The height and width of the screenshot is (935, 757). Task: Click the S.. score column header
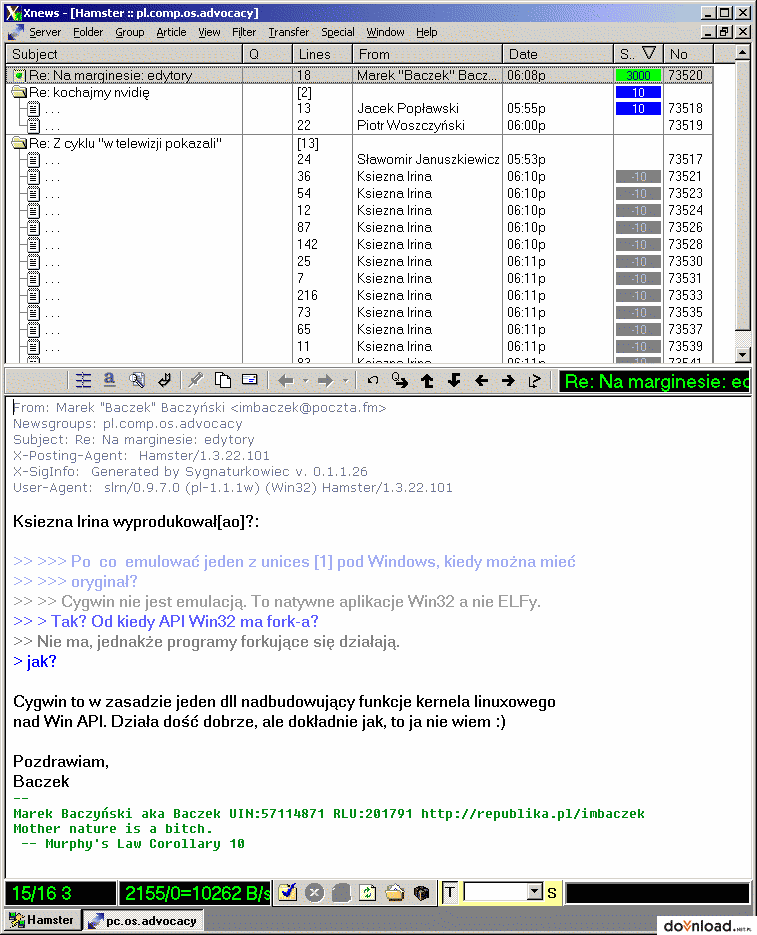638,54
